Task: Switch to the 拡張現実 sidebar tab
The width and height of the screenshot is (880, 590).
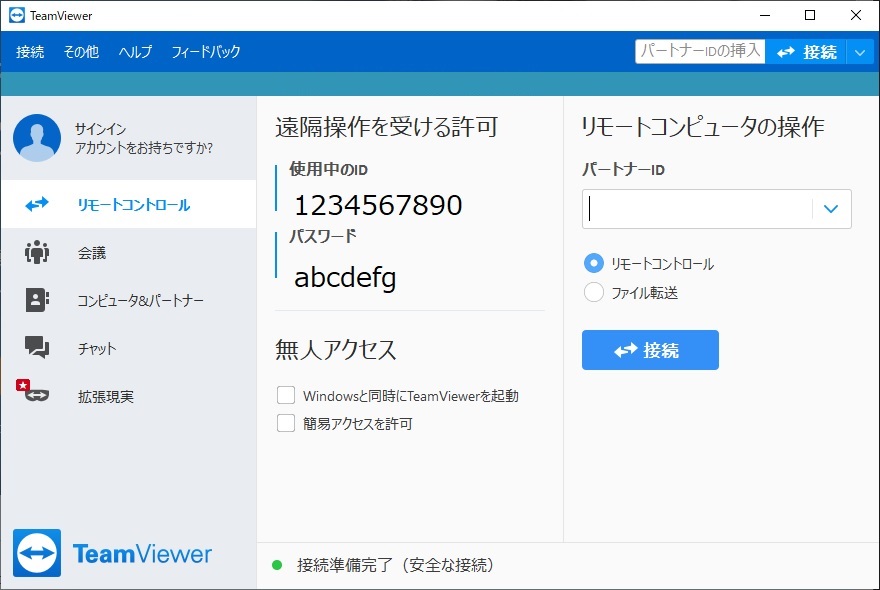Action: pyautogui.click(x=129, y=396)
